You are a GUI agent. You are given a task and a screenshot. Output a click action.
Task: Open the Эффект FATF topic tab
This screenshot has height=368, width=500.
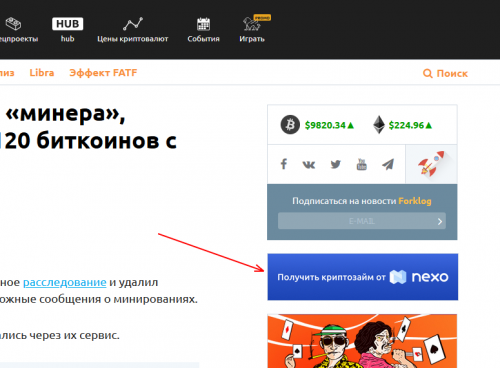coord(103,73)
